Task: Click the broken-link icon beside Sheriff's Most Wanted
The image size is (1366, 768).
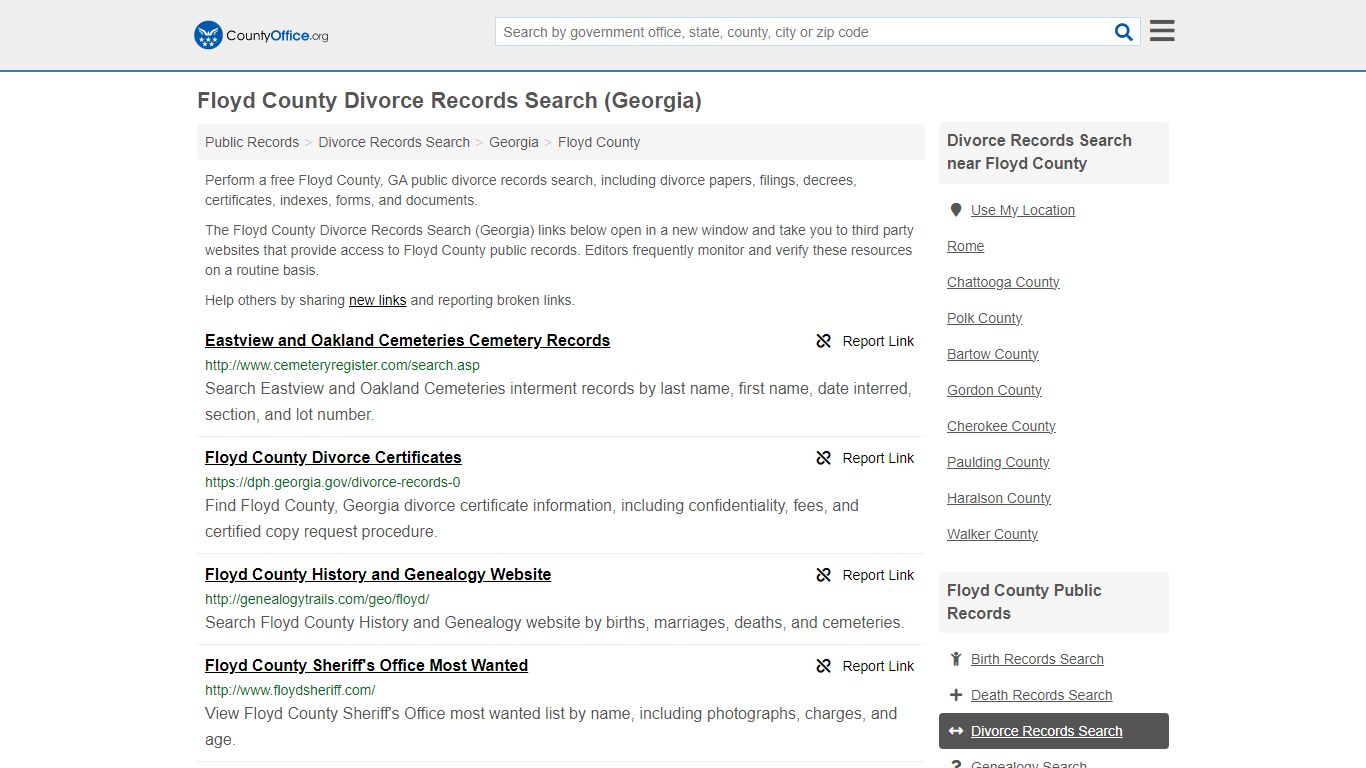Action: tap(824, 666)
